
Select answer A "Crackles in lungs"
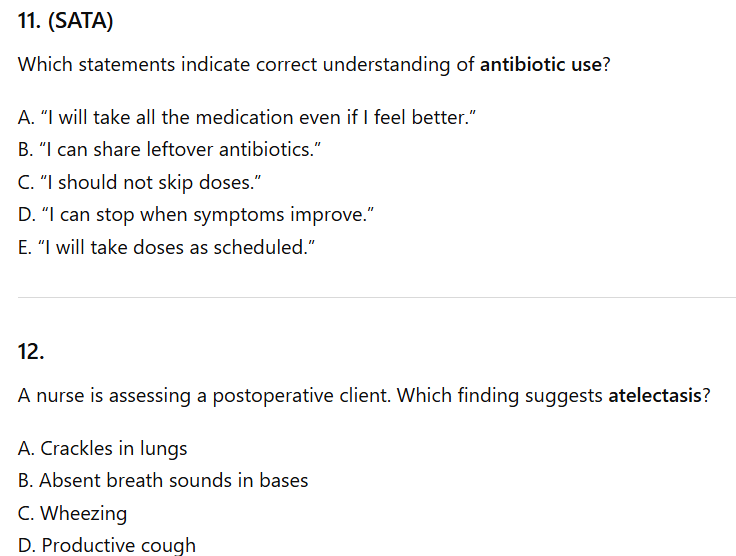tap(103, 448)
